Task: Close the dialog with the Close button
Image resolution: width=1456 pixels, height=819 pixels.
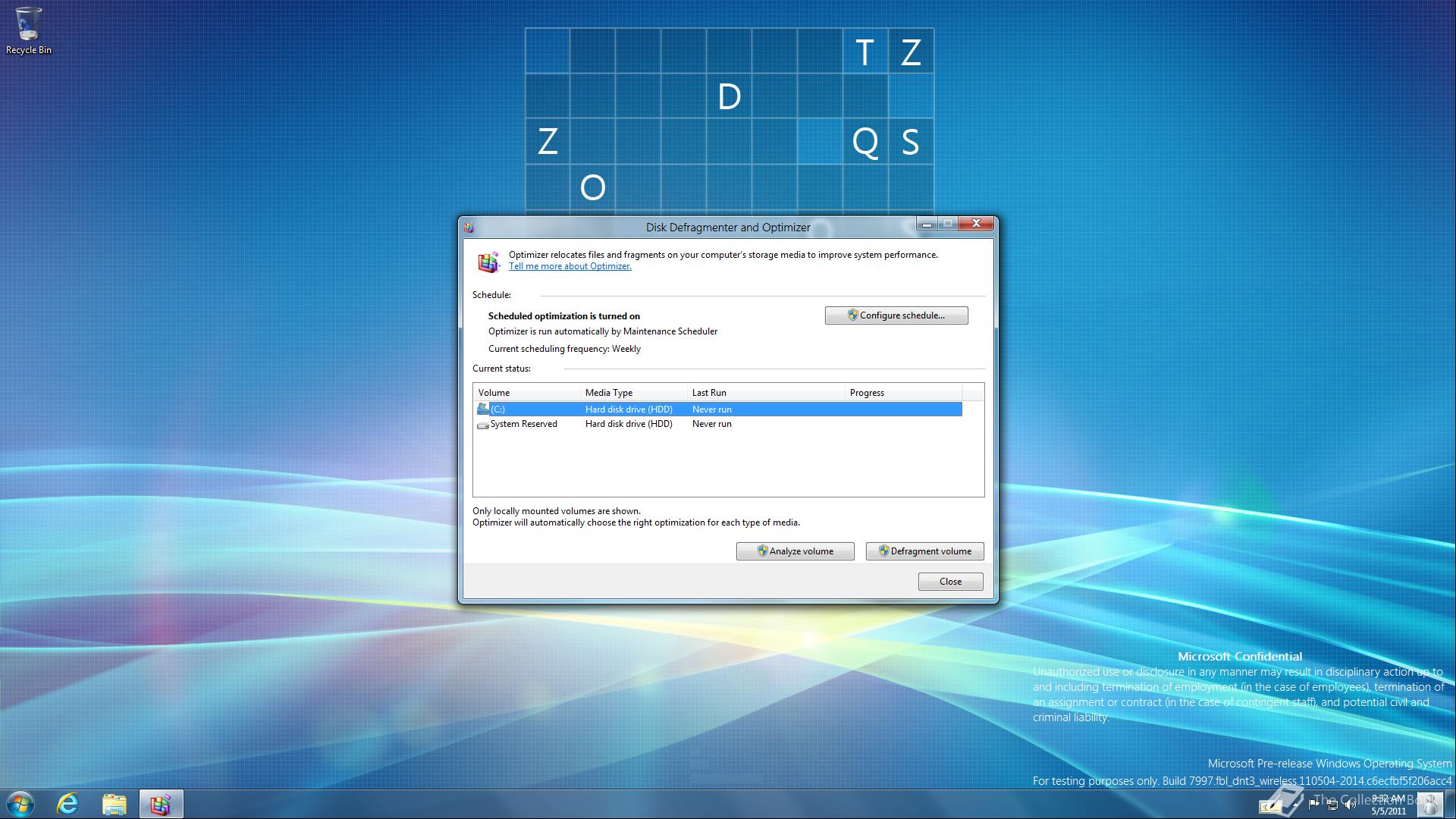Action: (x=950, y=582)
